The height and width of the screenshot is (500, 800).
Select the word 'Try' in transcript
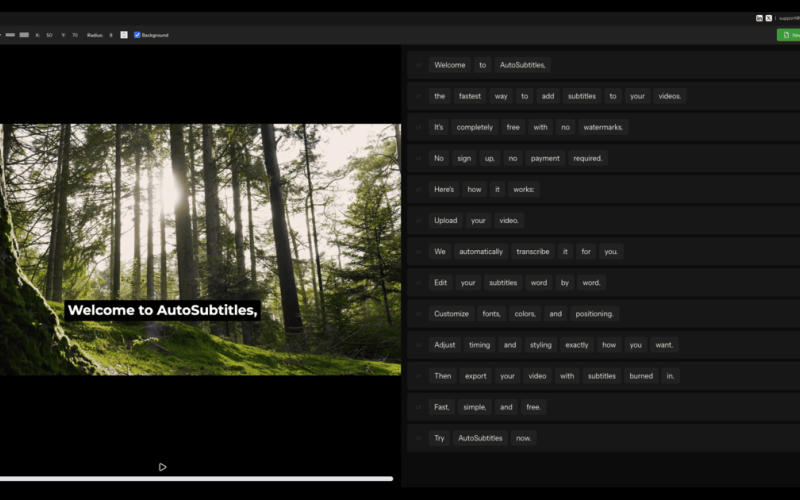439,438
